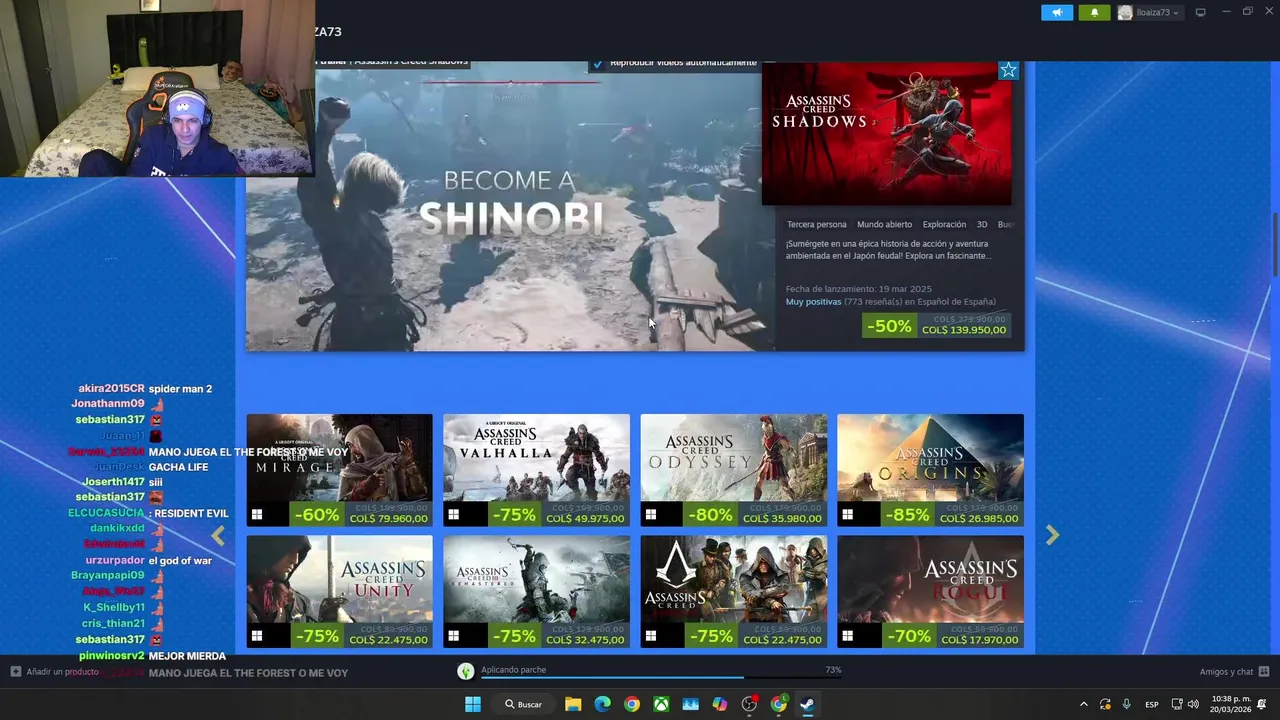Open the Assassin's Creed III Remastered card
The image size is (1280, 720).
(536, 591)
